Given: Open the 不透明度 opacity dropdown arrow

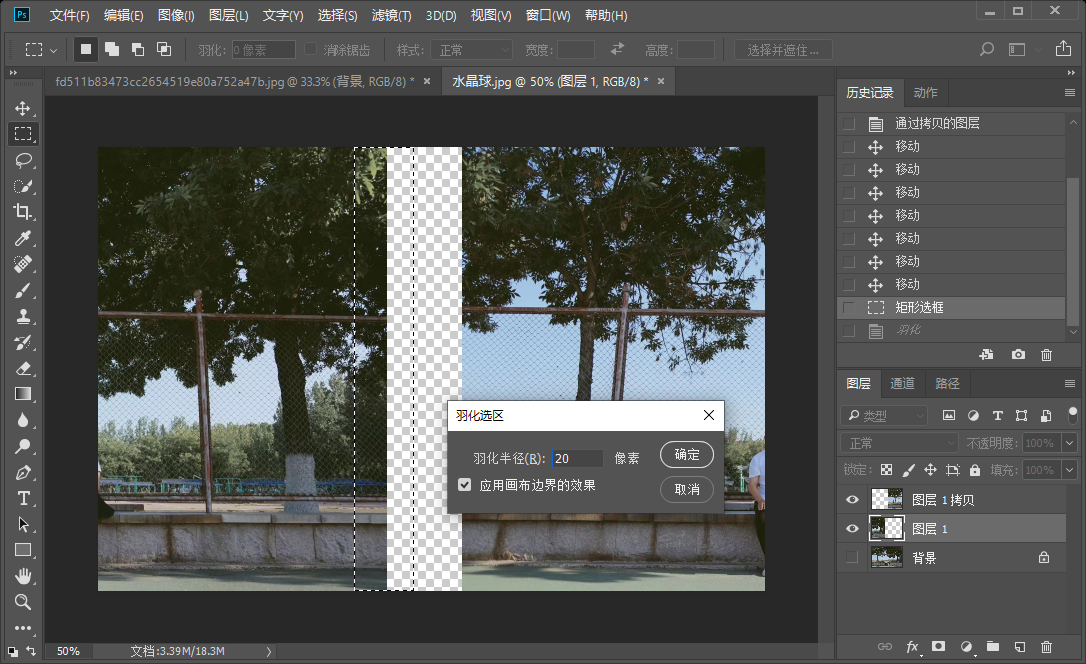Looking at the screenshot, I should coord(1070,443).
